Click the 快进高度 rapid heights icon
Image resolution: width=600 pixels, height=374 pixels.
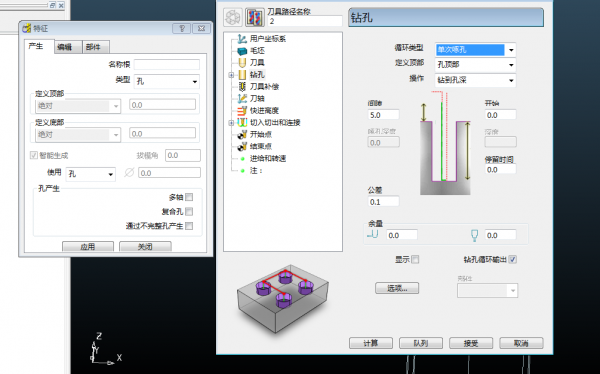pos(242,111)
